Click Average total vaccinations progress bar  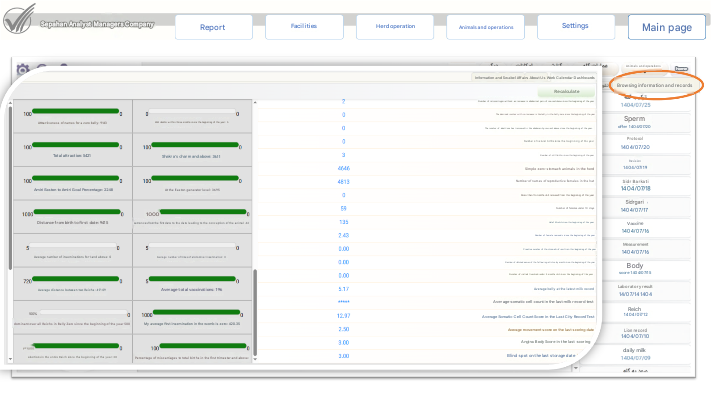(192, 278)
